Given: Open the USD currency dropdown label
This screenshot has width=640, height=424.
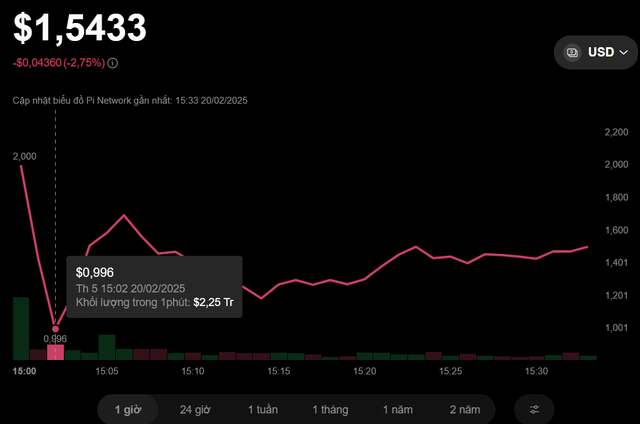Looking at the screenshot, I should (x=601, y=52).
